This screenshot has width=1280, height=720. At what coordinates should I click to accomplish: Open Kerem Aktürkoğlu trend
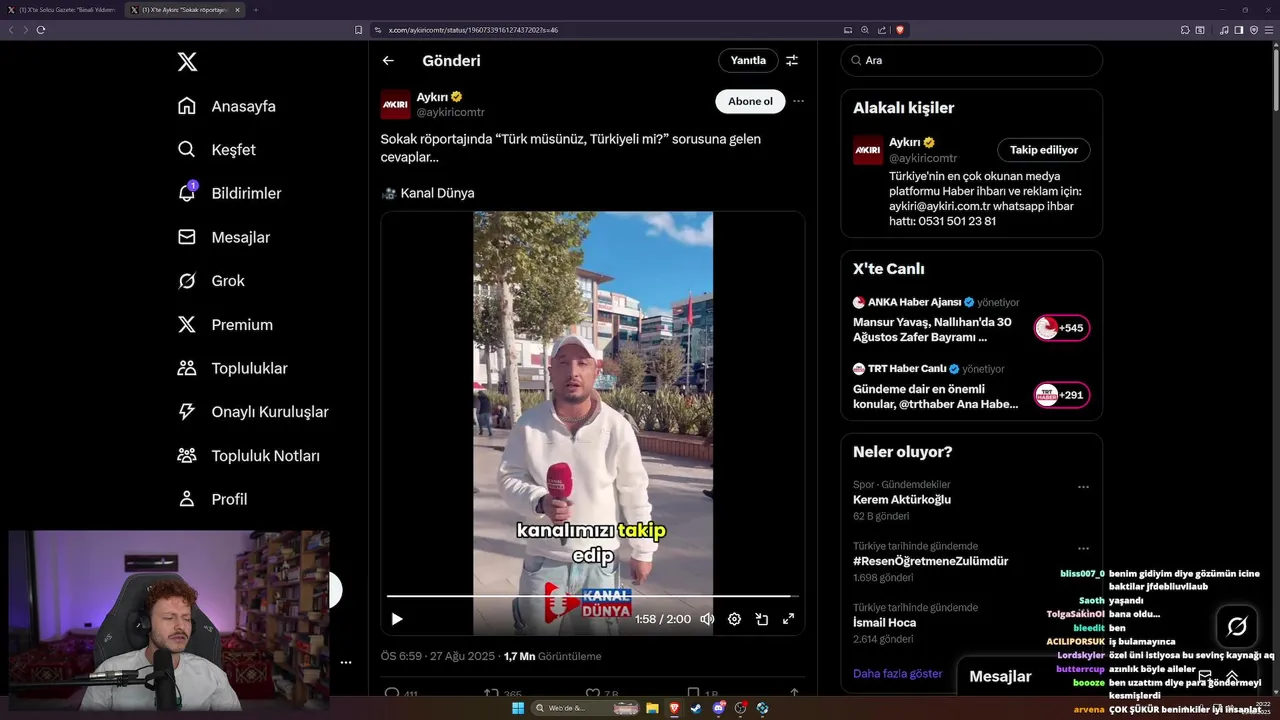[x=902, y=500]
